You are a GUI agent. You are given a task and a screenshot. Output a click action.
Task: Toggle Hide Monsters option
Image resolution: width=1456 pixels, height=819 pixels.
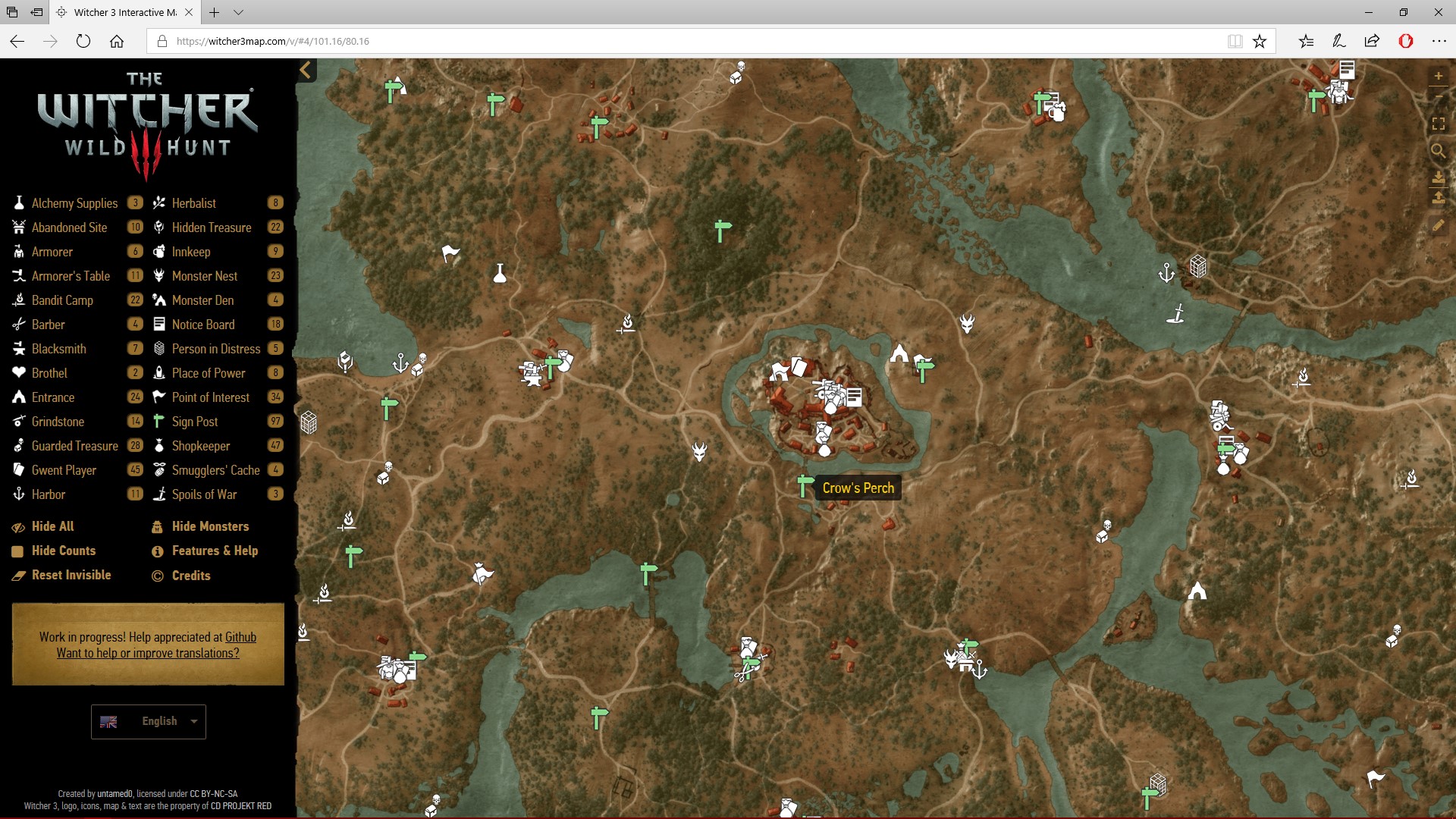pyautogui.click(x=210, y=526)
